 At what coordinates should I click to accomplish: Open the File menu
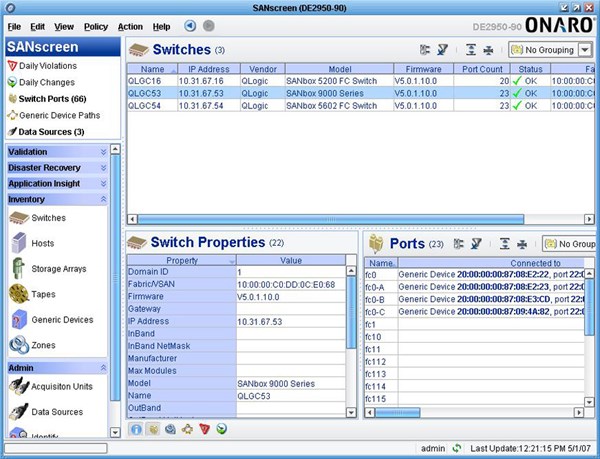click(x=14, y=27)
